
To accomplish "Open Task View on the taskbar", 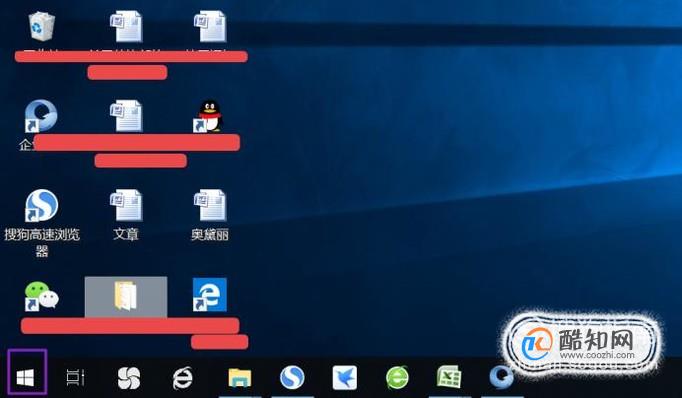I will click(x=75, y=377).
